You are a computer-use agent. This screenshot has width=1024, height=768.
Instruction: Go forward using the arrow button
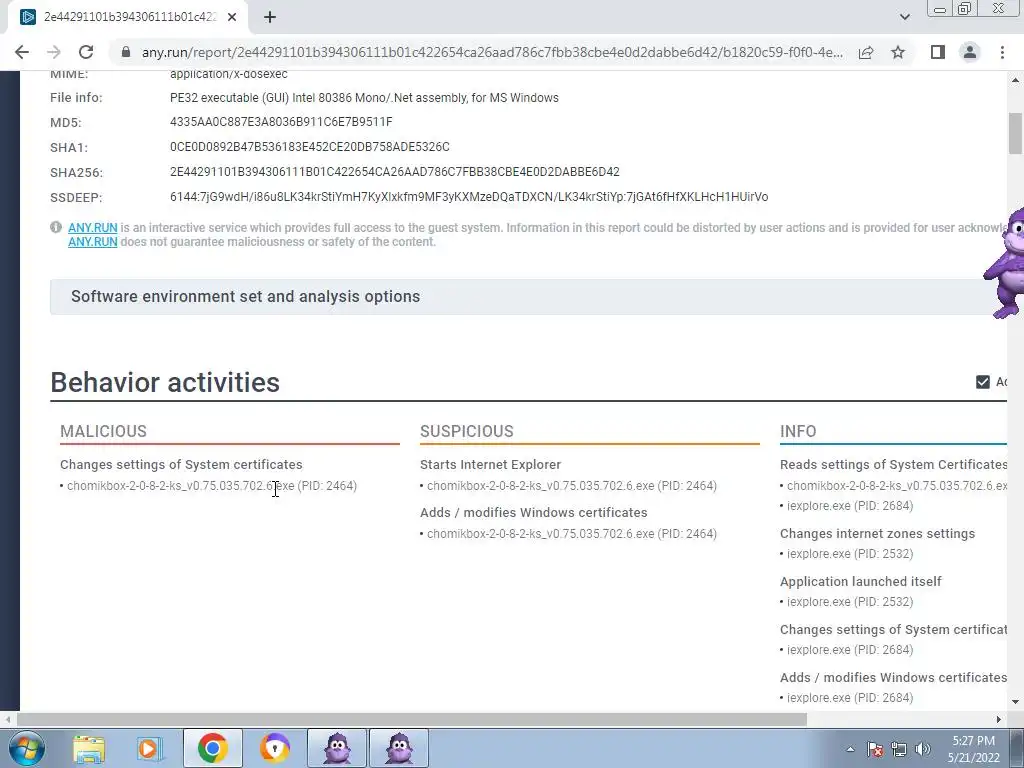pos(54,52)
